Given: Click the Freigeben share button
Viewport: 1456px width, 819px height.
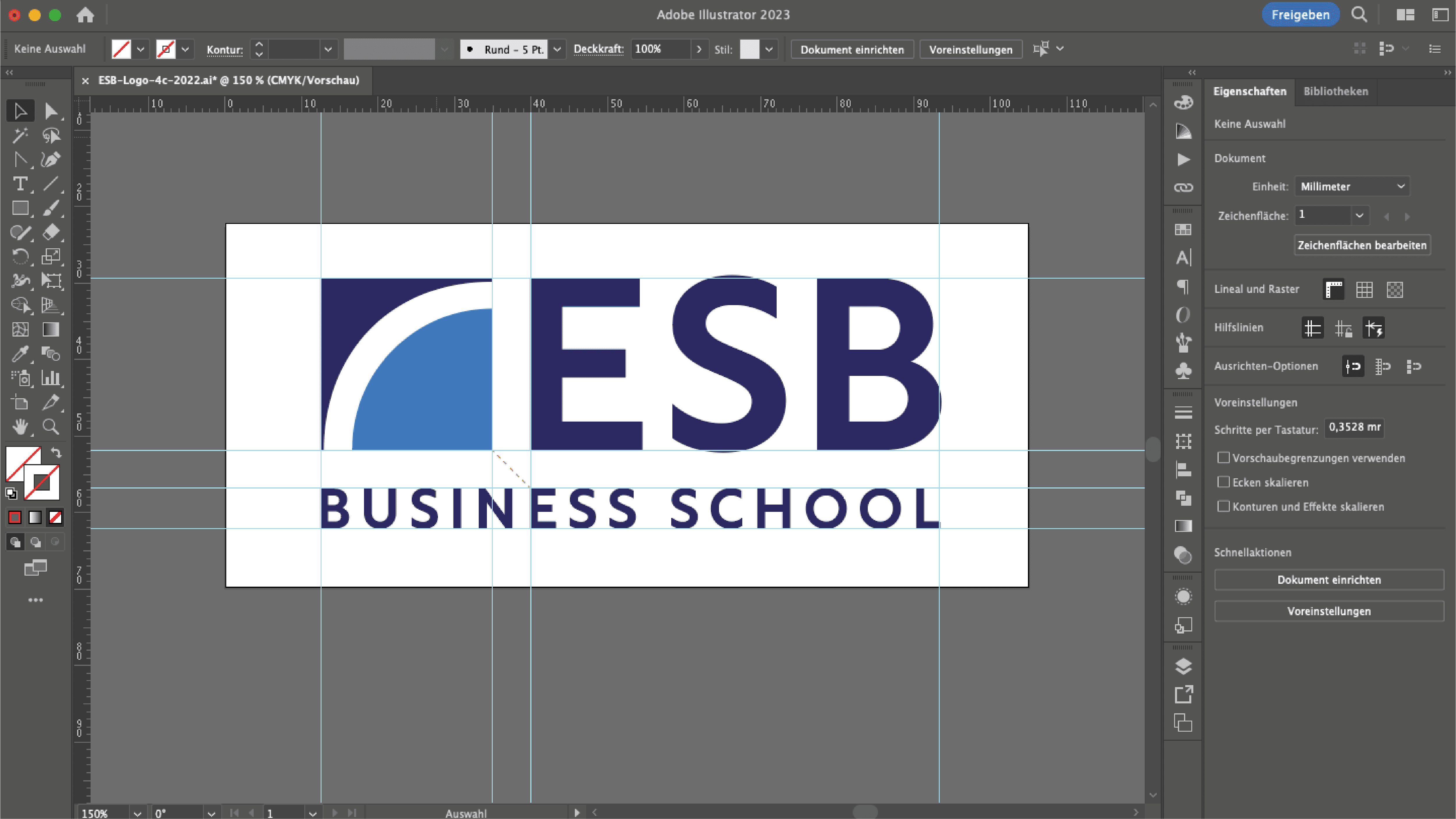Looking at the screenshot, I should 1300,15.
